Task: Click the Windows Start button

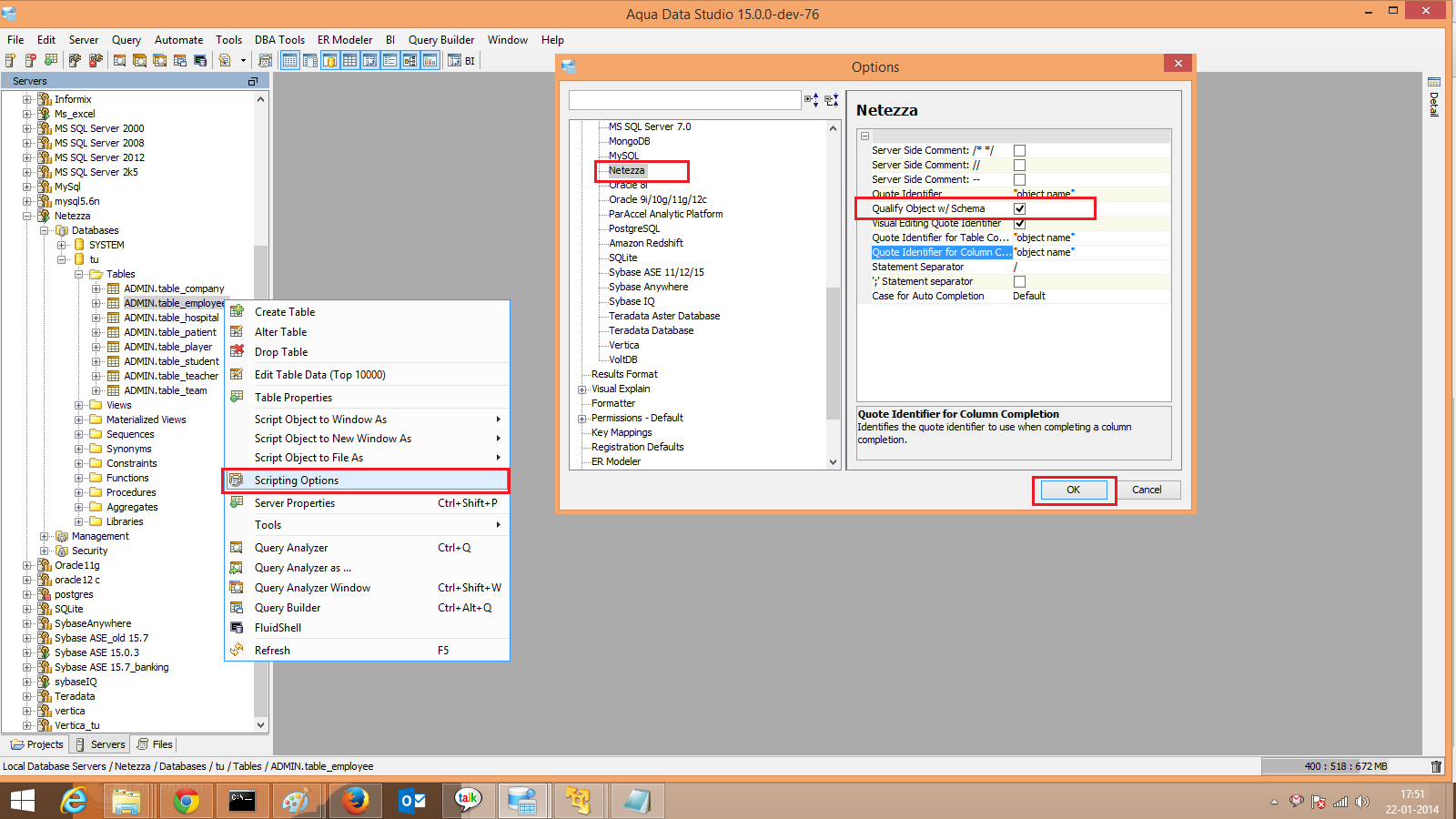Action: [x=22, y=801]
